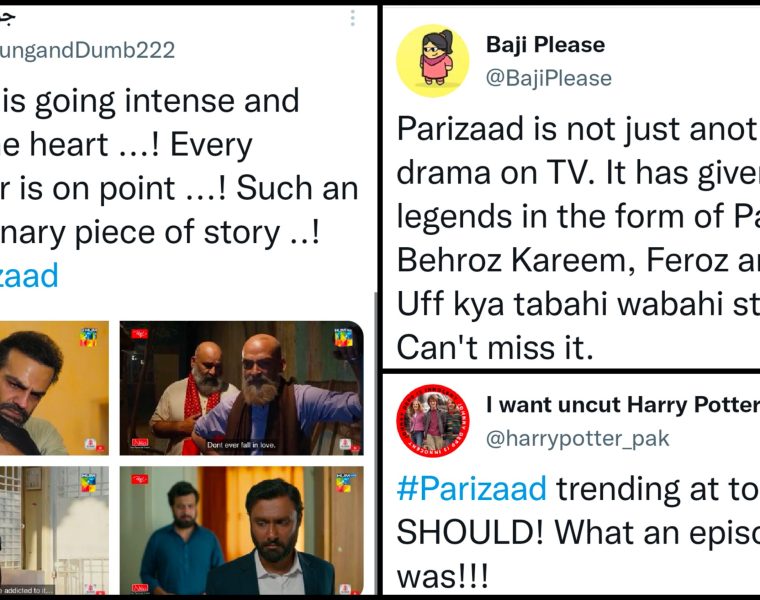Click the Hum TV logo on yellow room image
760x600 pixels.
click(x=89, y=337)
